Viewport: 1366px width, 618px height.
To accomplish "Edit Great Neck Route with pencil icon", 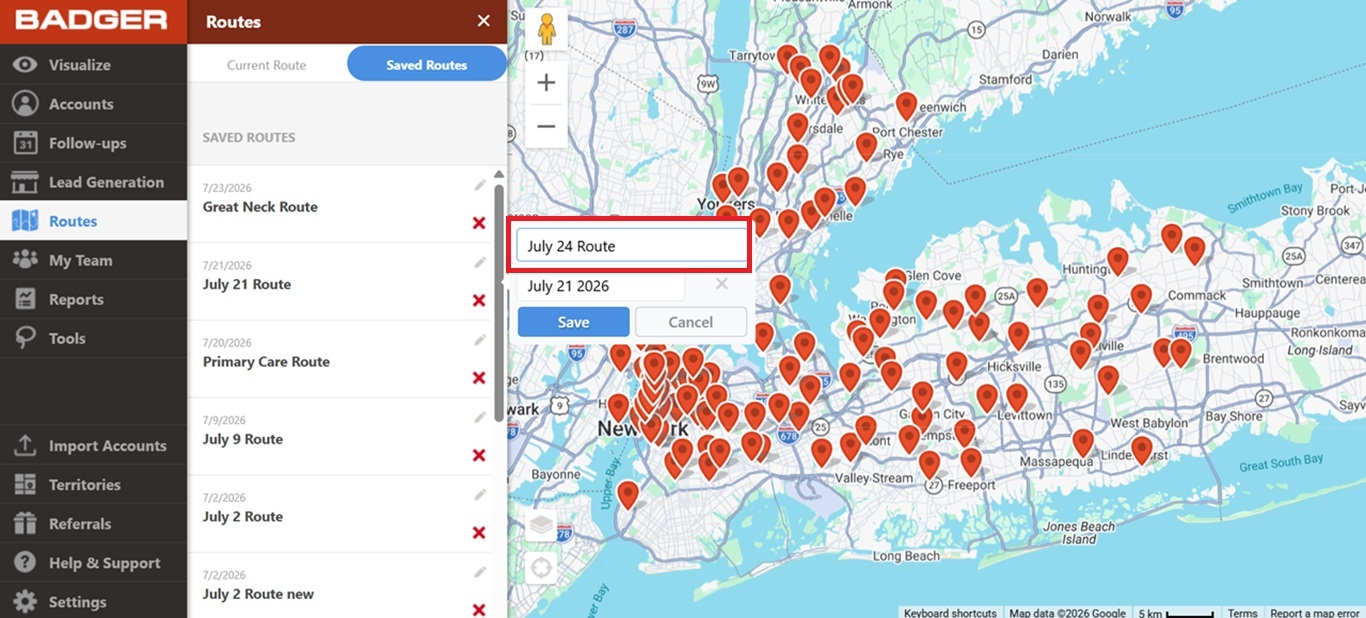I will (480, 185).
